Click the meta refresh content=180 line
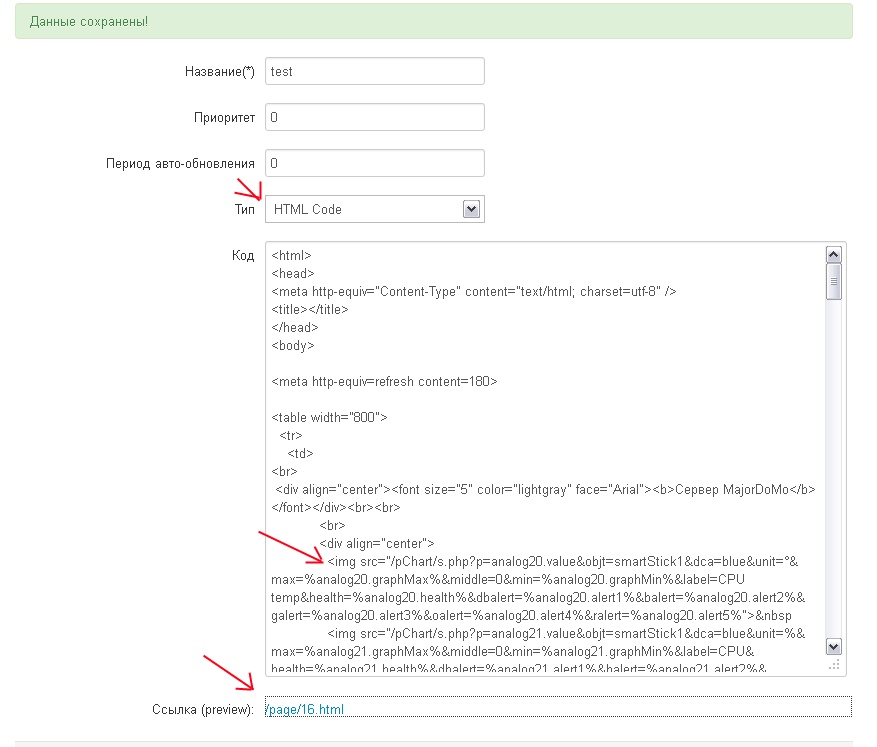 coord(384,381)
